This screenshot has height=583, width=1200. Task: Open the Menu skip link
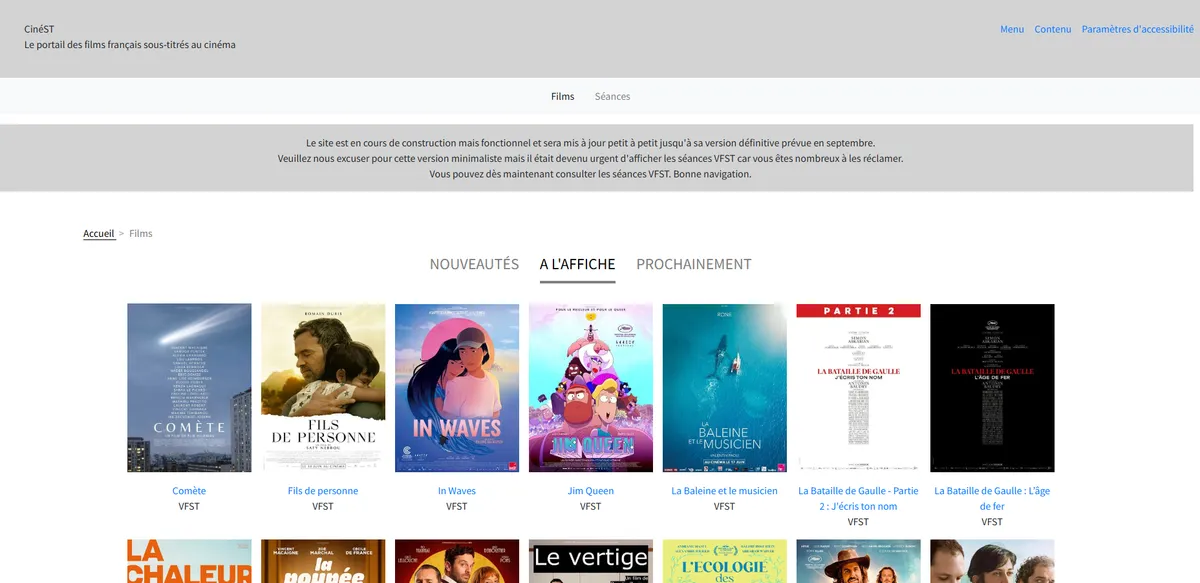tap(1012, 29)
